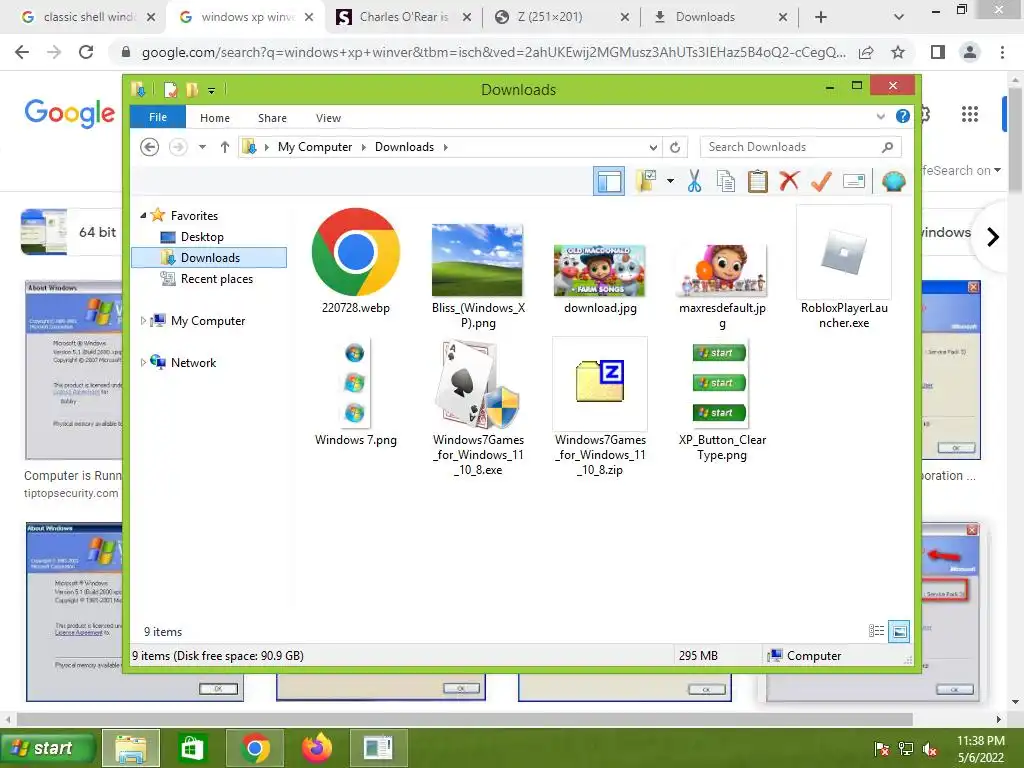
Task: Select Windows7Games_for_Windows_11_10_8.zip archive
Action: coord(600,408)
